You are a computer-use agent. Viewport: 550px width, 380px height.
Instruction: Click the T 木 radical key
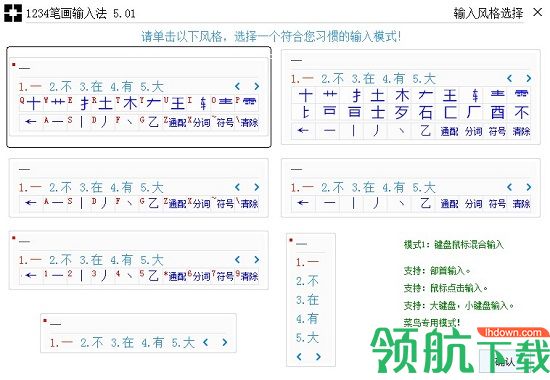(127, 103)
